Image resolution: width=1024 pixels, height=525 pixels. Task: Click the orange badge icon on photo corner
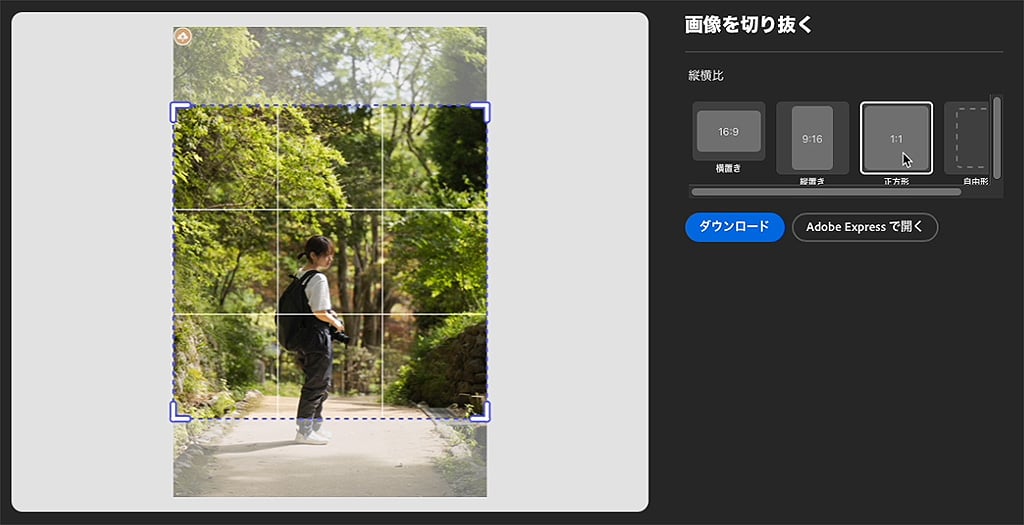point(183,37)
